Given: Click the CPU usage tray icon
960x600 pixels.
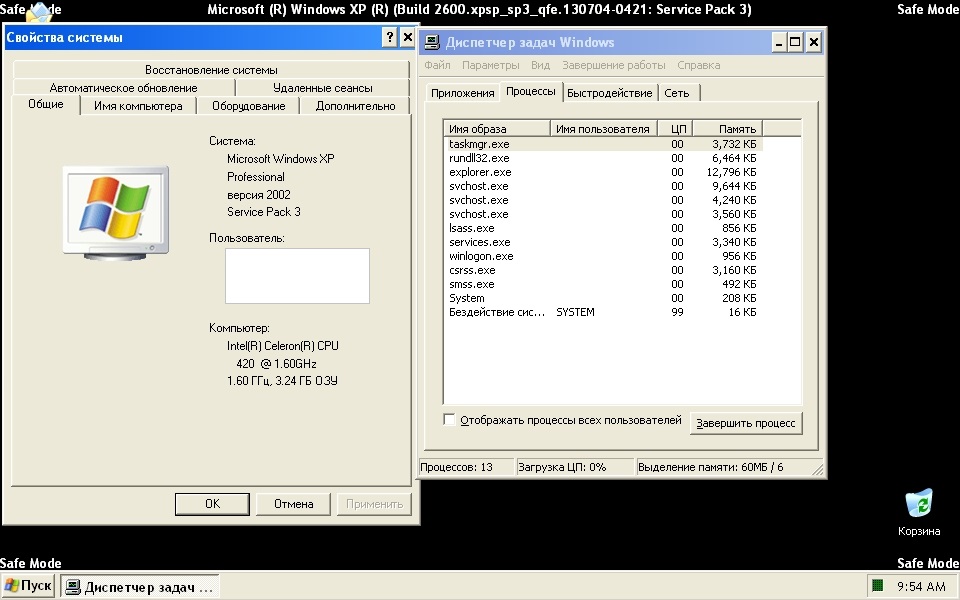Looking at the screenshot, I should (x=877, y=586).
